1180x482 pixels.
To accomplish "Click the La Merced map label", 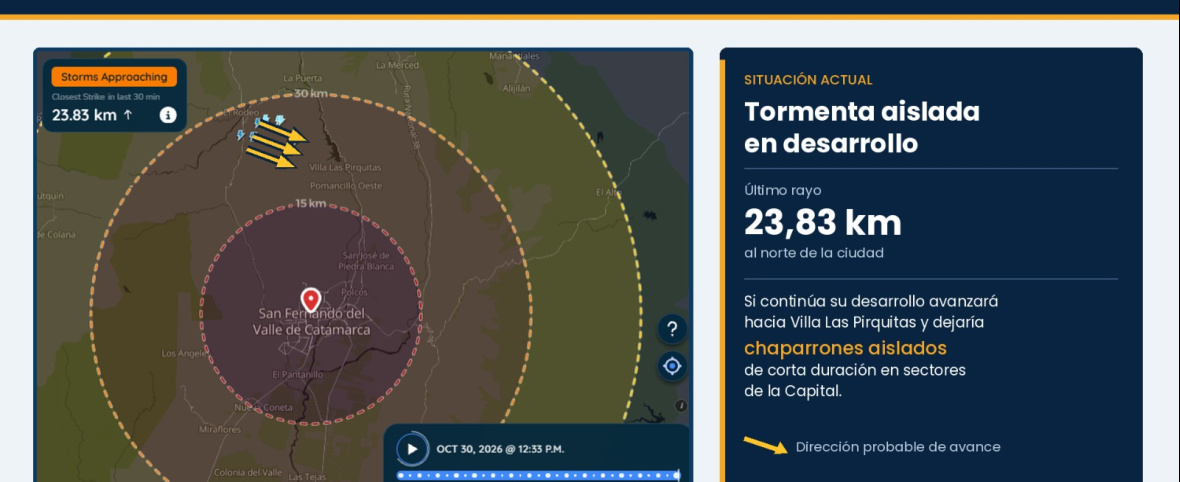I will click(x=397, y=66).
